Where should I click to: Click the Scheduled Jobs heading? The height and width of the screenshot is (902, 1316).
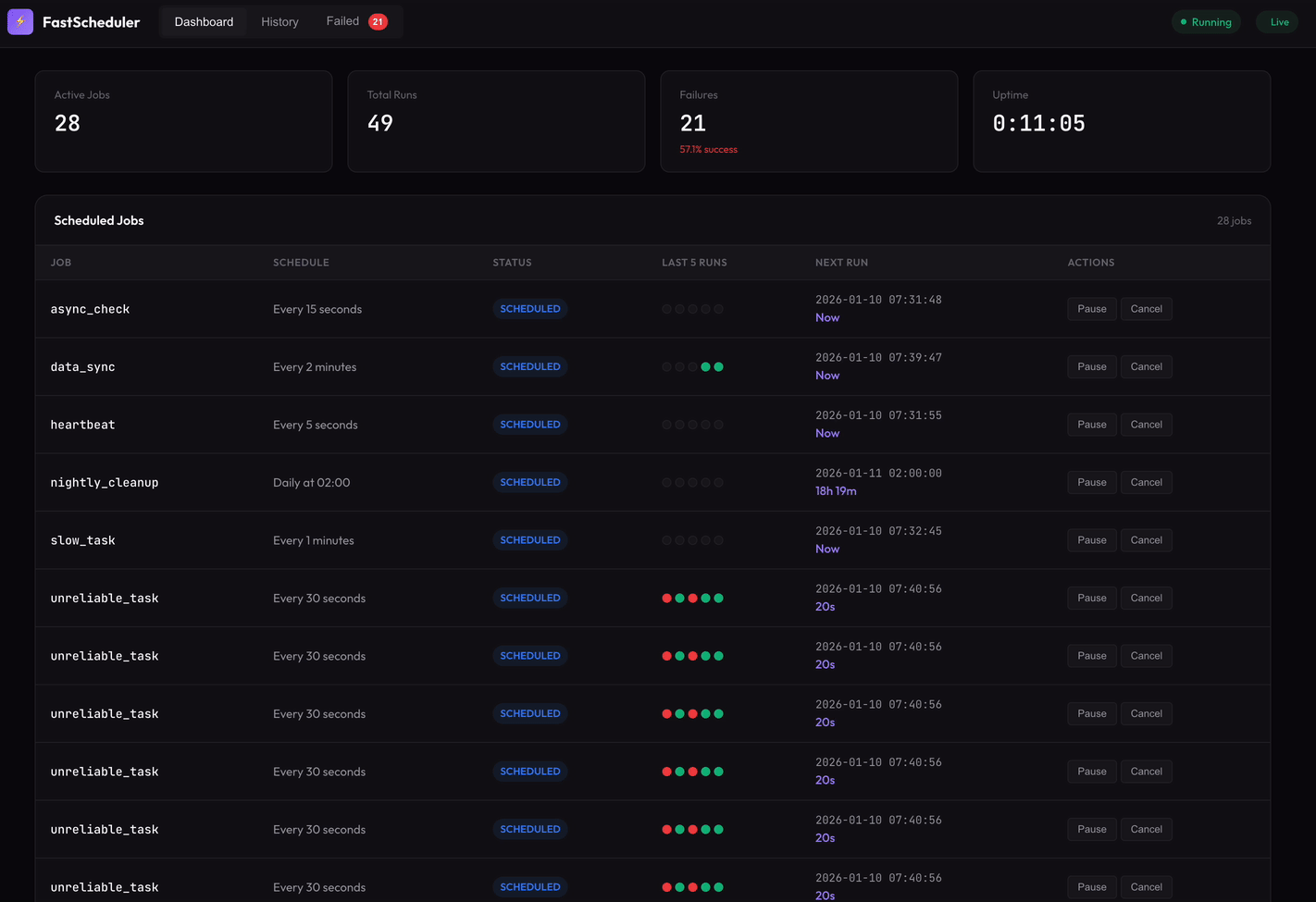99,220
